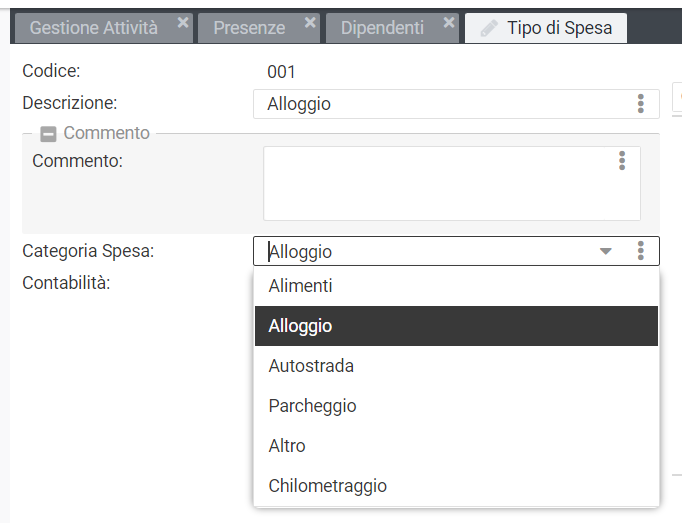The image size is (682, 523).
Task: Close the Dipendenti tab
Action: 449,22
